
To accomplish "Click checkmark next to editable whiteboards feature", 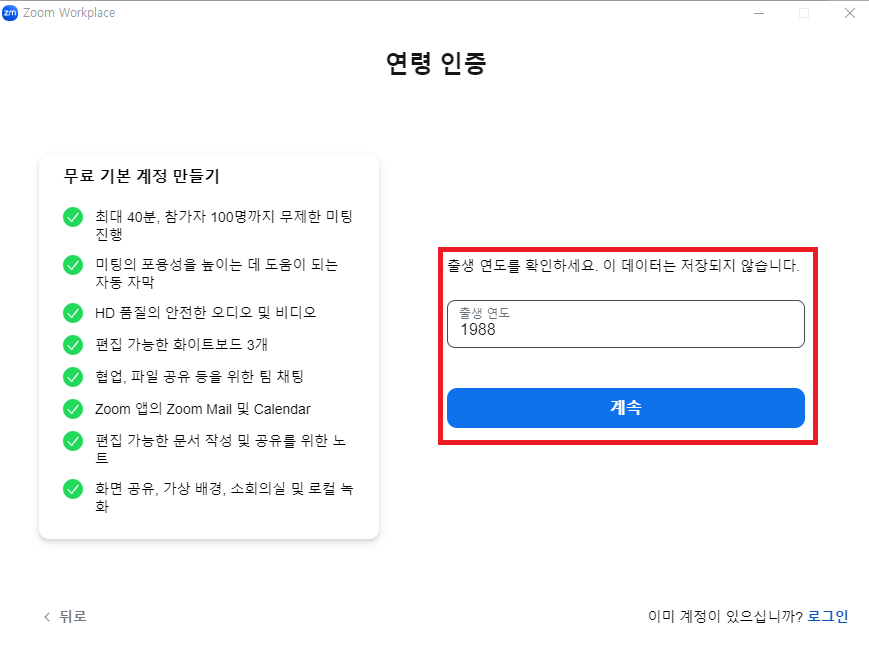I will 72,344.
